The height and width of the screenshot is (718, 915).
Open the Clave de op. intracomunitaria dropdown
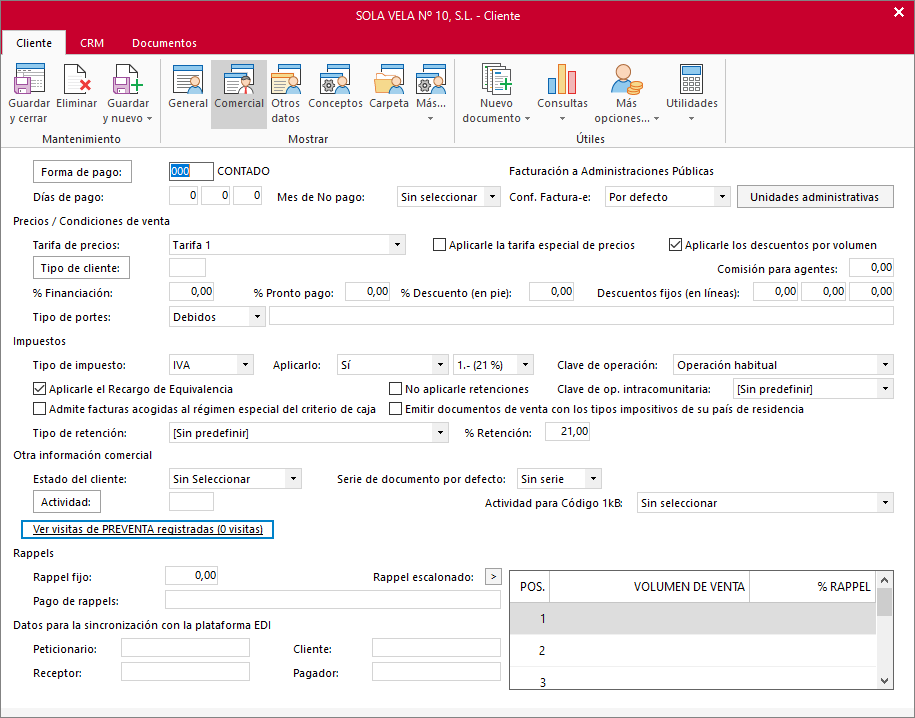(885, 389)
